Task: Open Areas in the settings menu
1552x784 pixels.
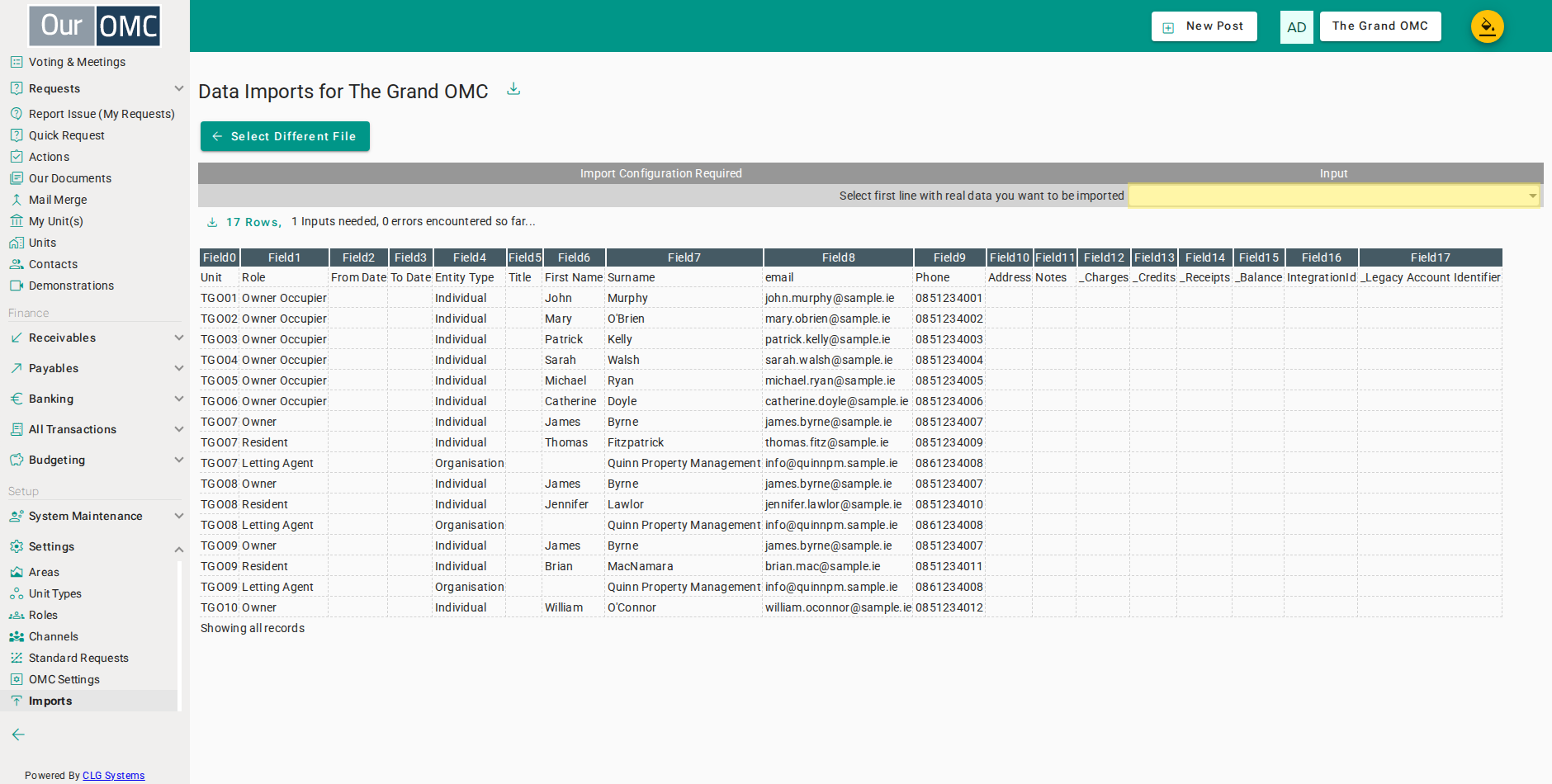Action: pos(44,572)
